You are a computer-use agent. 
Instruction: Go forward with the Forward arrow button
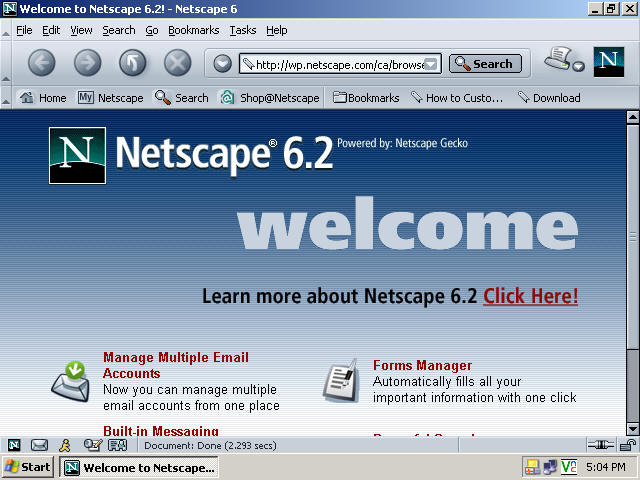pos(87,63)
